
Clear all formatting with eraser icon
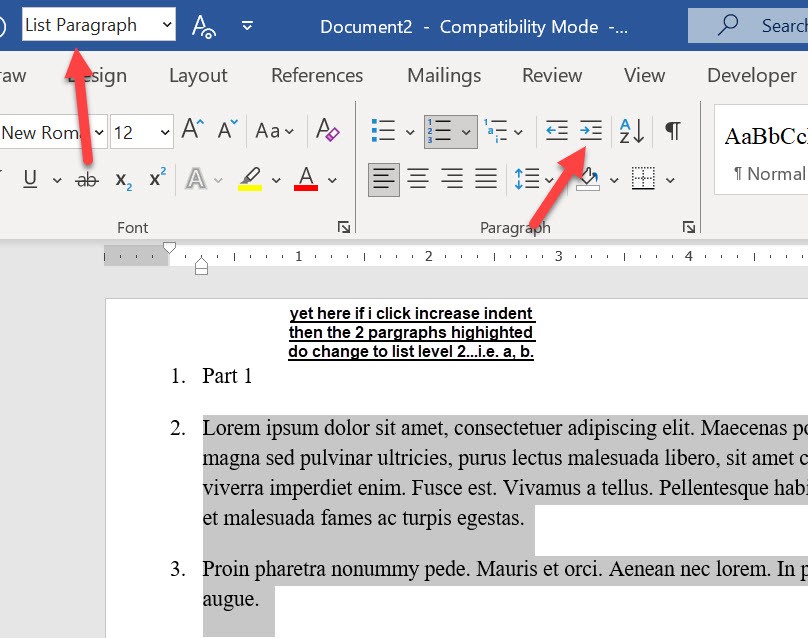point(328,129)
